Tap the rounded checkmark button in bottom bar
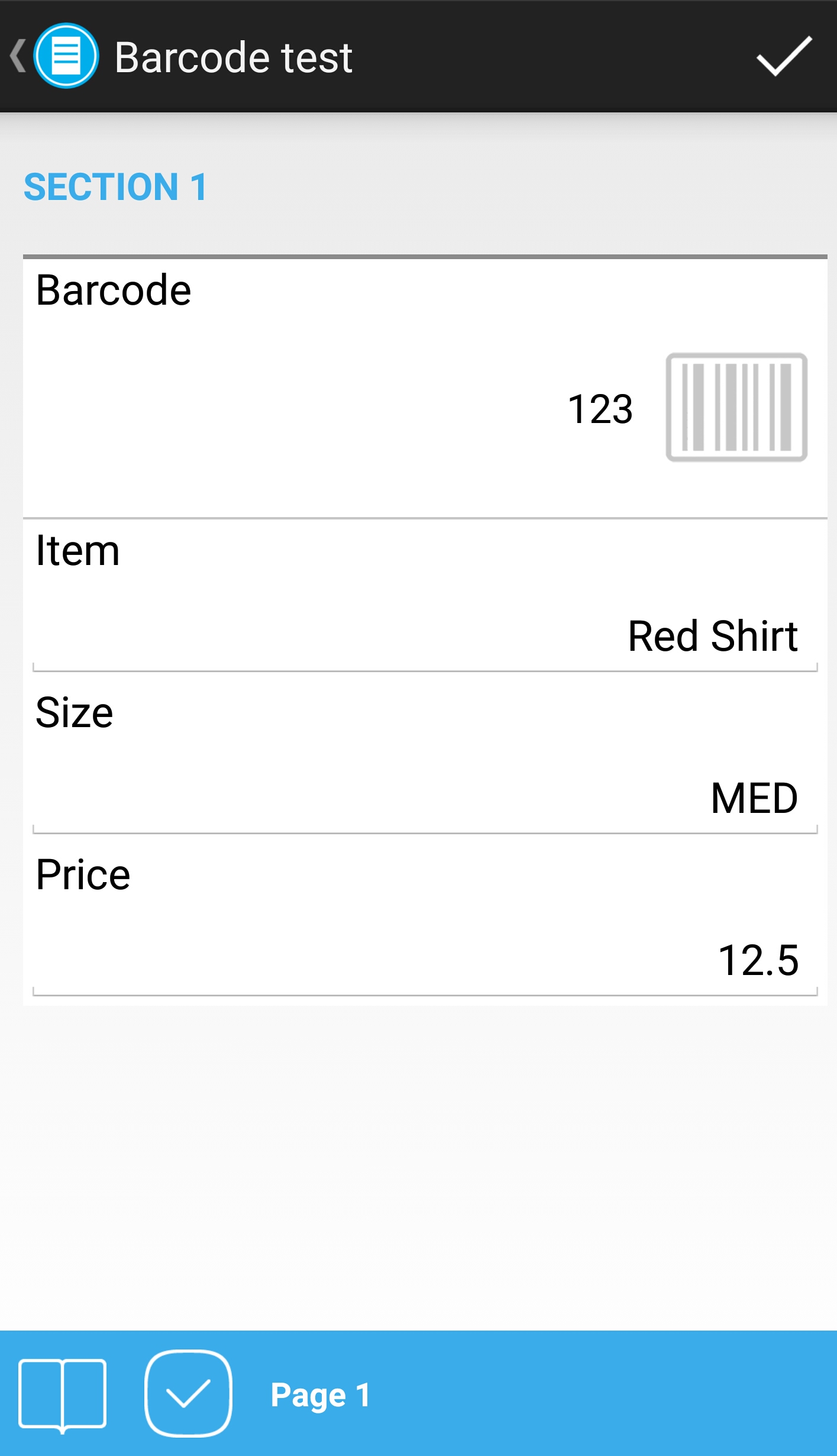This screenshot has height=1456, width=837. [188, 1393]
